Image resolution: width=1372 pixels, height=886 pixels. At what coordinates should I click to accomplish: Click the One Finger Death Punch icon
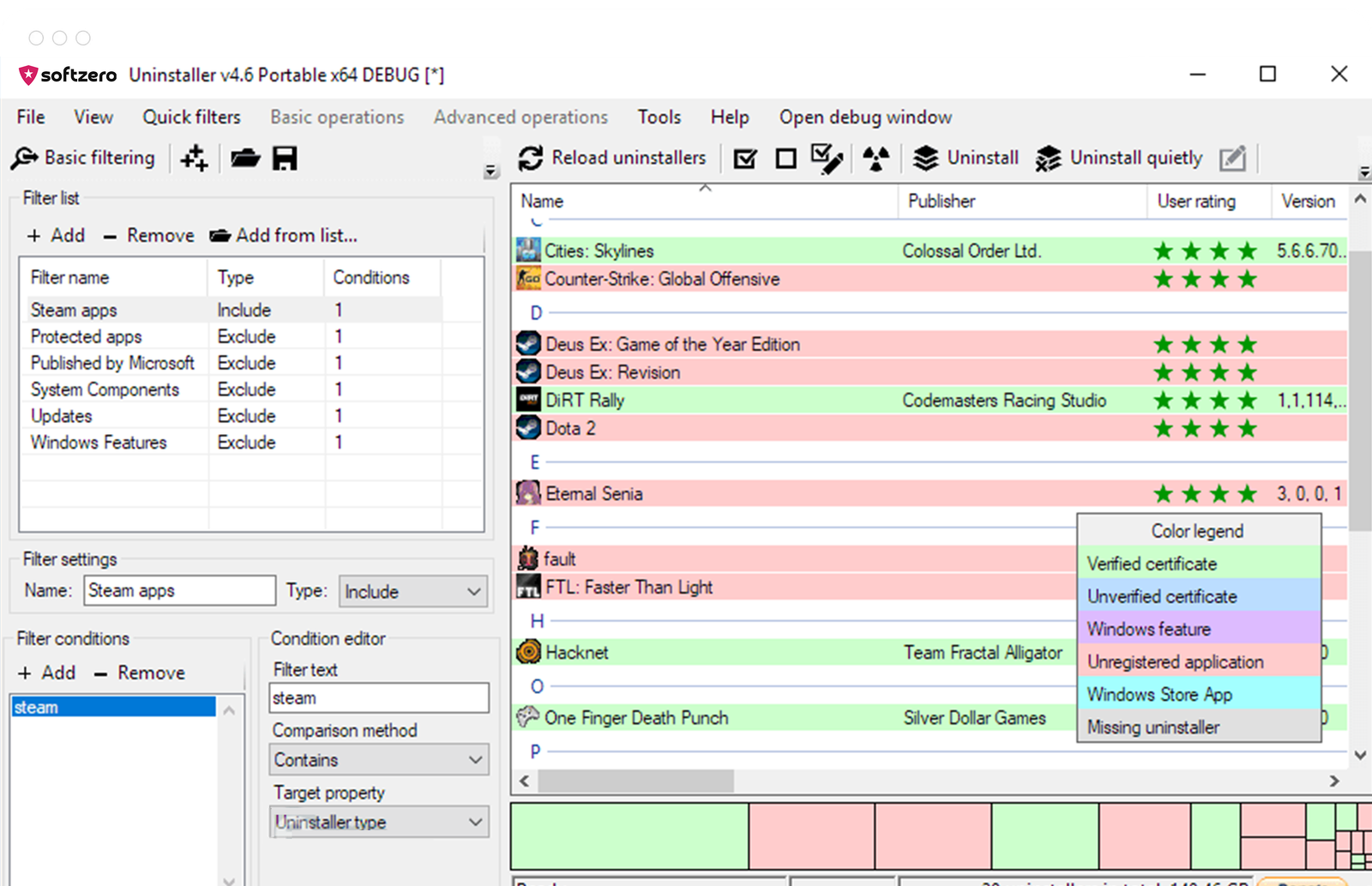pos(528,717)
